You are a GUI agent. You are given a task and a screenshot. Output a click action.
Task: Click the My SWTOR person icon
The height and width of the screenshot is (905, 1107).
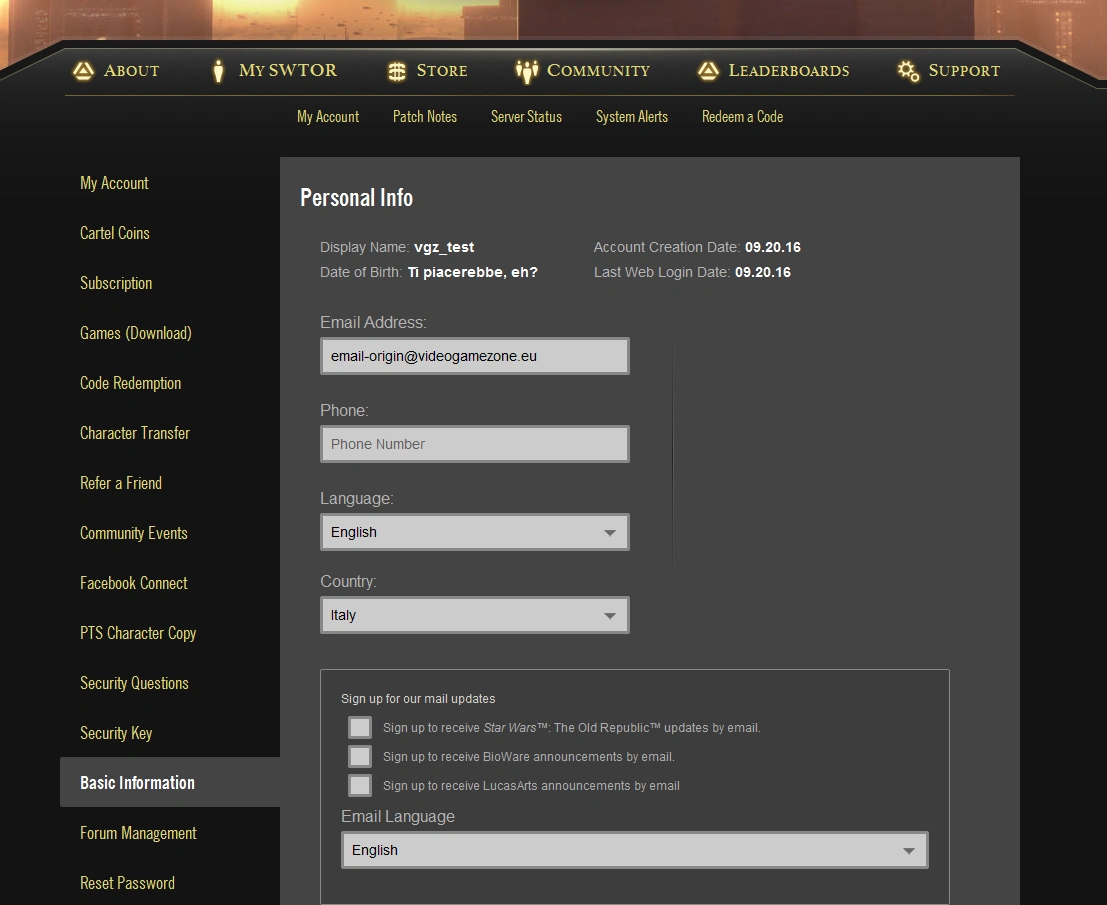point(218,71)
